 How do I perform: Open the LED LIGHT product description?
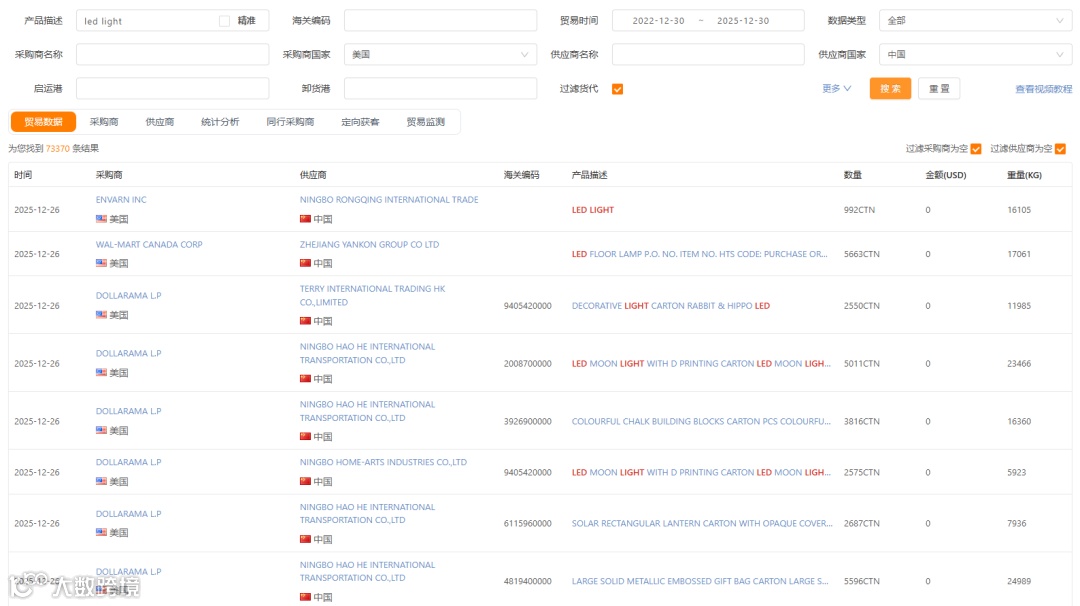point(592,210)
